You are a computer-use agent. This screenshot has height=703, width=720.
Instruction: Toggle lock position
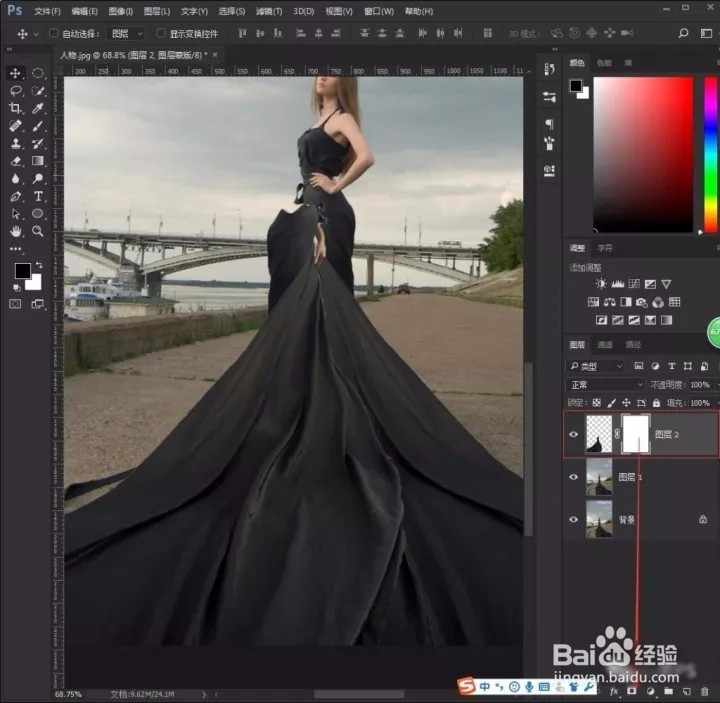(626, 403)
